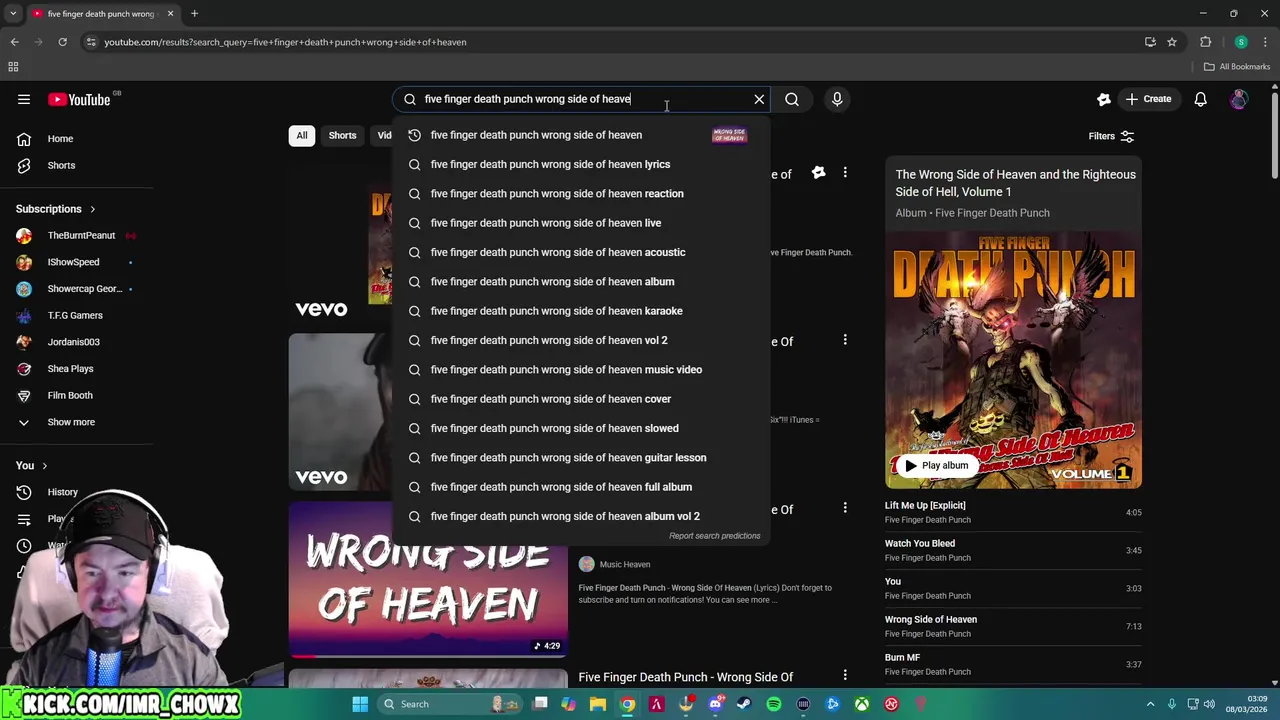
Task: Choose the 'wrong side of heaven live' suggestion
Action: 581,223
